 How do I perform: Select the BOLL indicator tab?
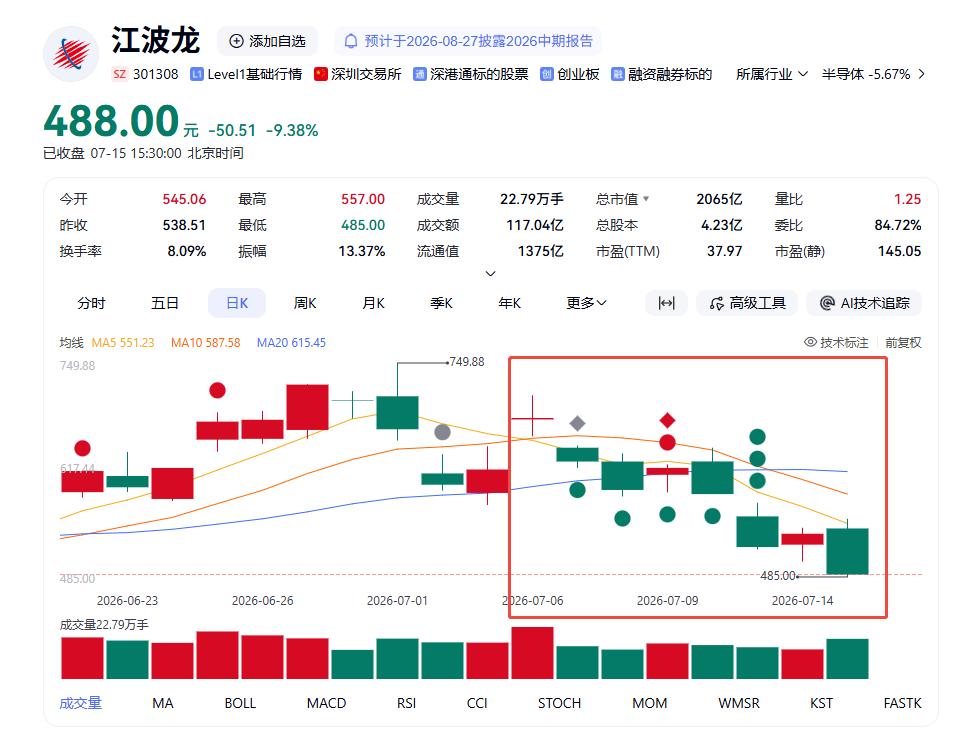click(240, 703)
